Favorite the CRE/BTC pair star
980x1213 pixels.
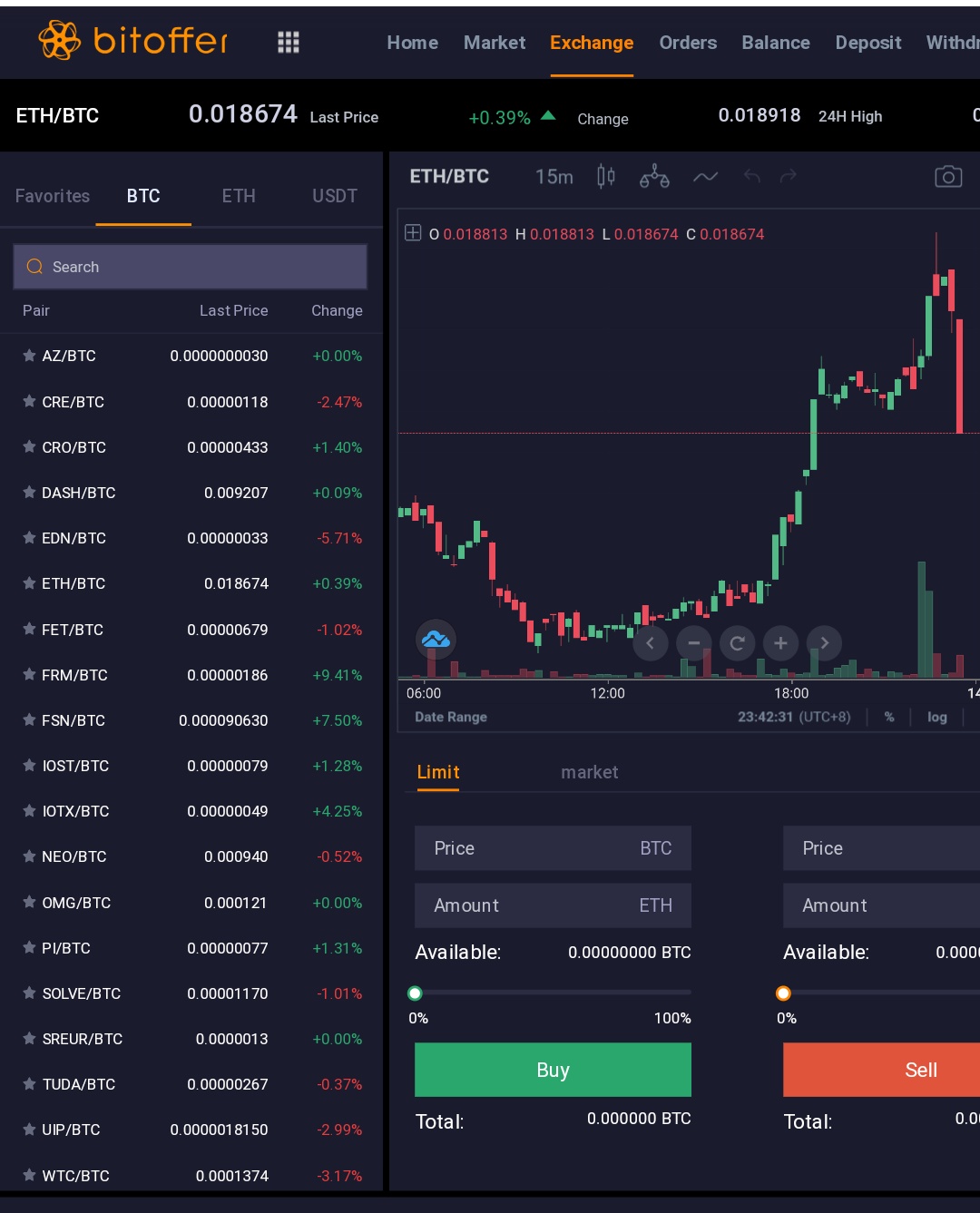tap(29, 401)
